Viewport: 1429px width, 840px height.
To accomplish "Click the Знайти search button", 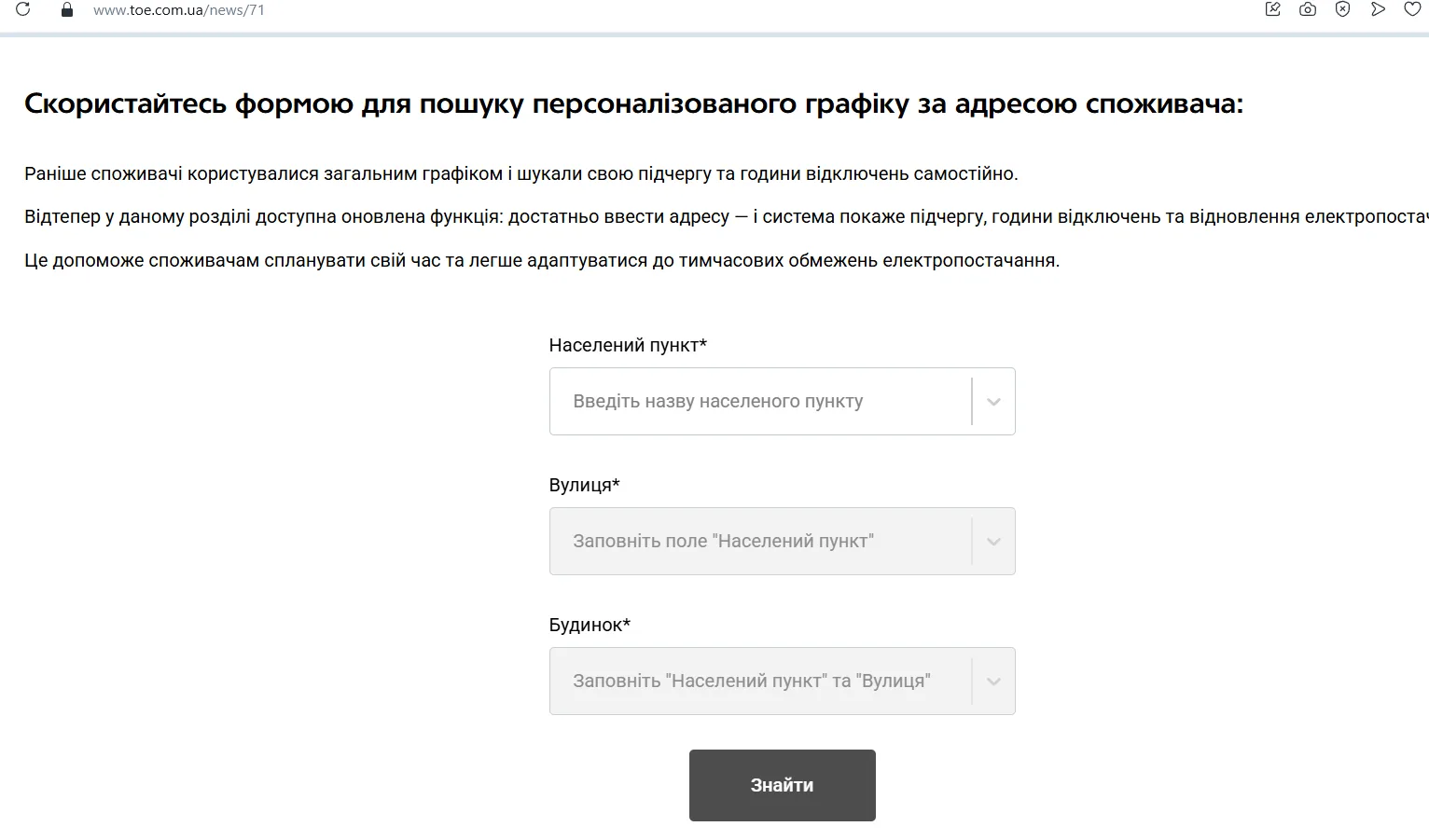I will click(782, 785).
